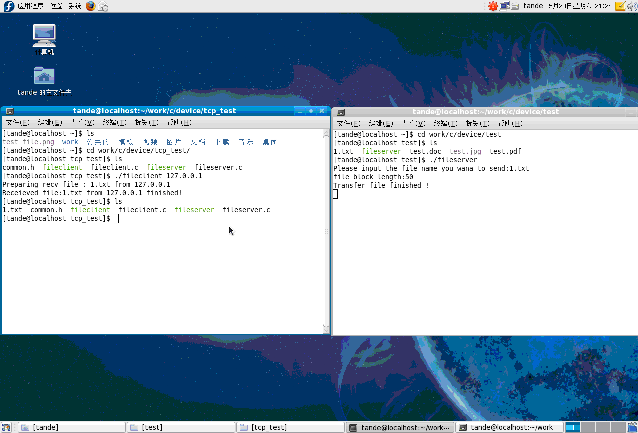Launch Firefox from the top panel
The image size is (638, 433).
click(90, 6)
